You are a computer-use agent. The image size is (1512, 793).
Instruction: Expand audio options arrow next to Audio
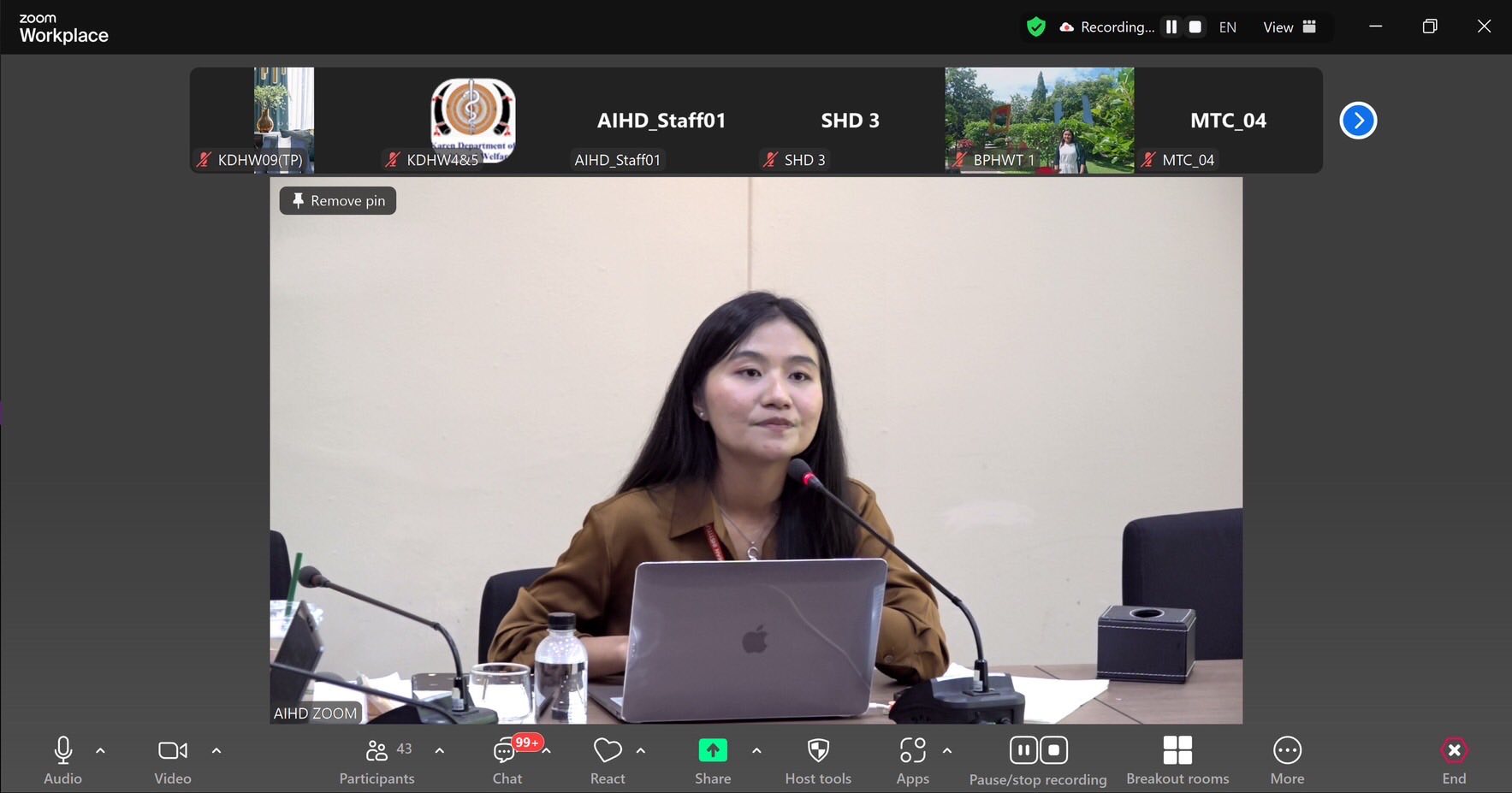tap(100, 751)
